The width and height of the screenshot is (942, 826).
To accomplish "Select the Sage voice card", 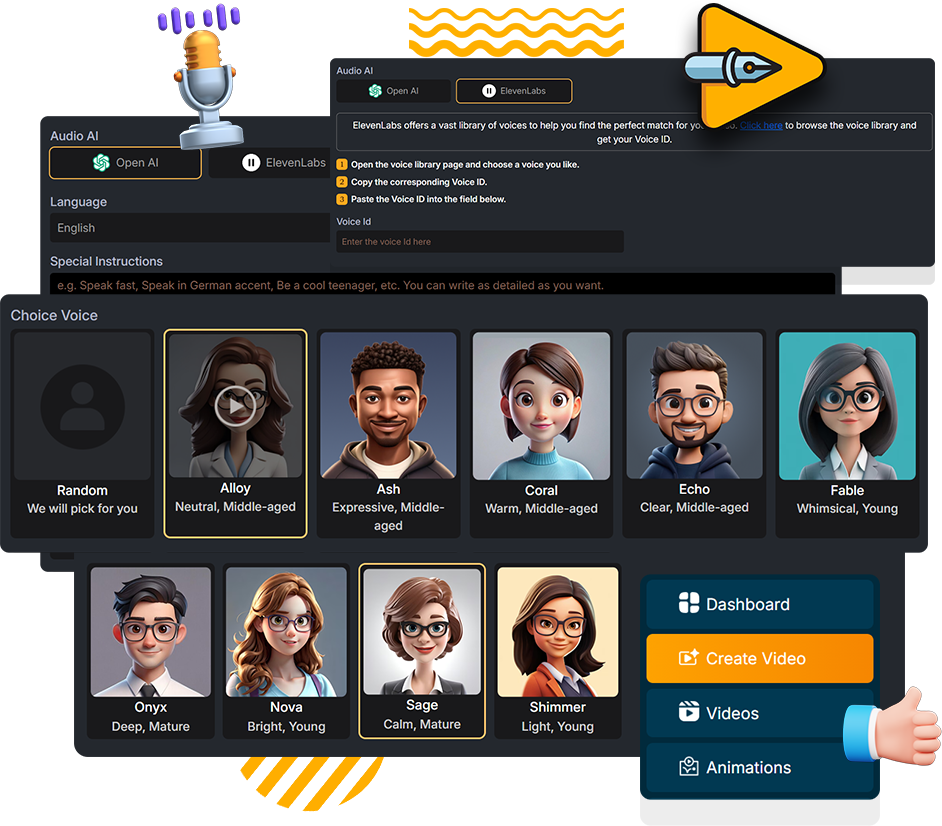I will point(422,651).
